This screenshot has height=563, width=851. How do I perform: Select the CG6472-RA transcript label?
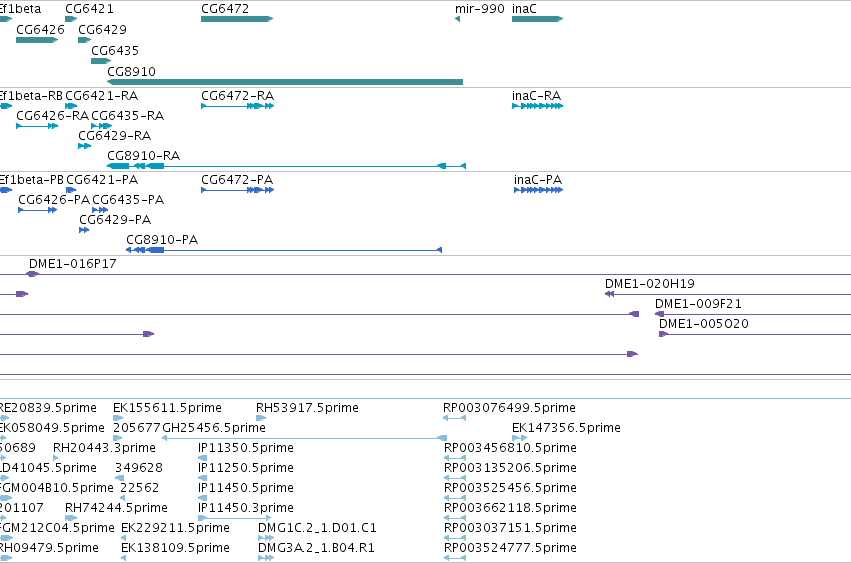pos(237,96)
